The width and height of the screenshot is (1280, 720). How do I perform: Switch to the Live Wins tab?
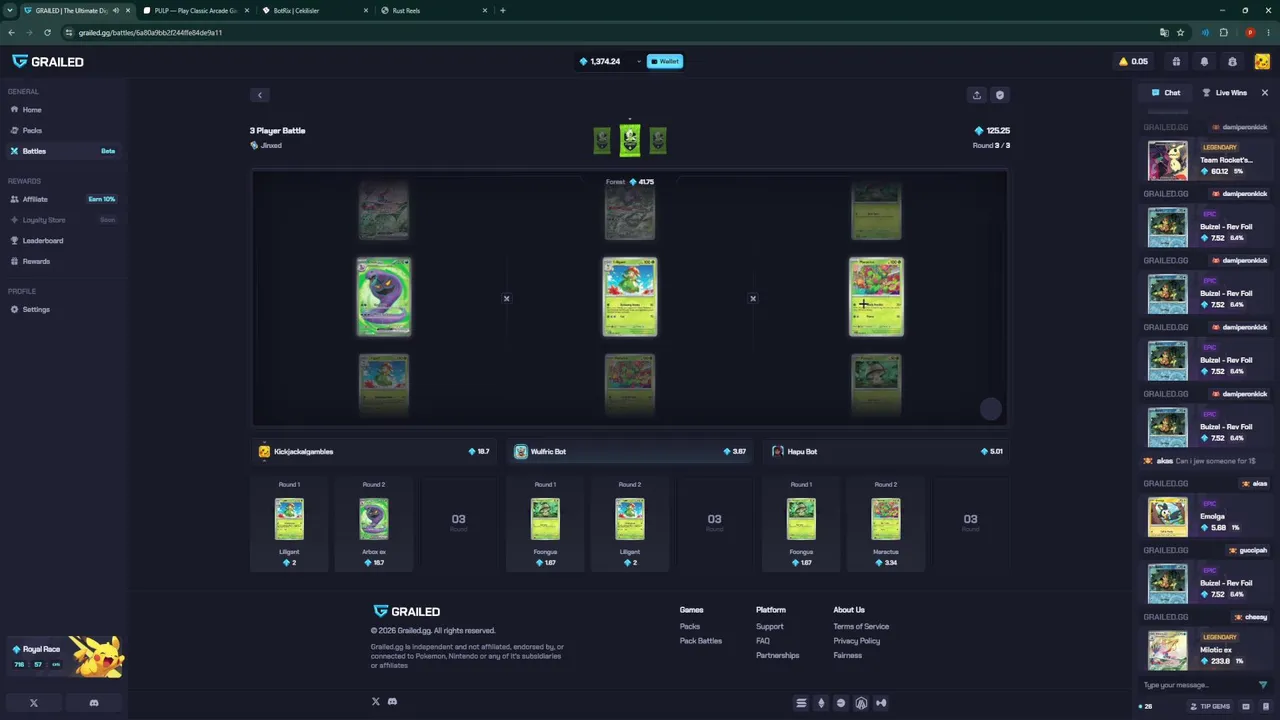tap(1225, 93)
